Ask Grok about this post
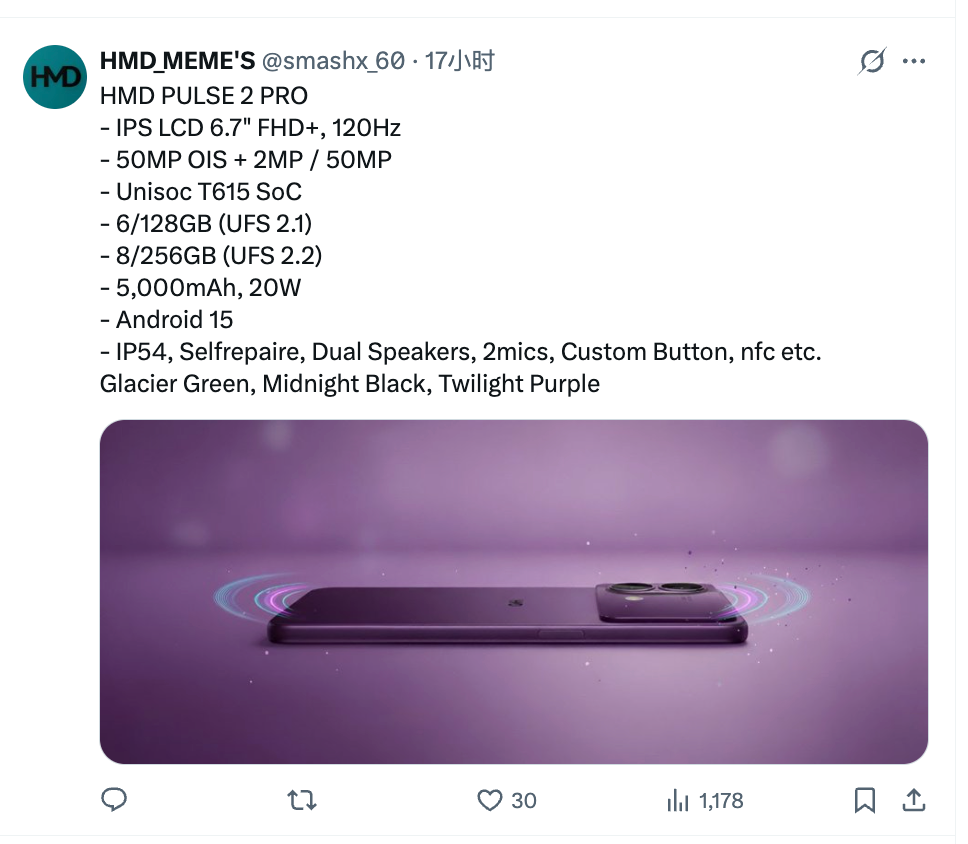The width and height of the screenshot is (968, 844). [x=871, y=61]
